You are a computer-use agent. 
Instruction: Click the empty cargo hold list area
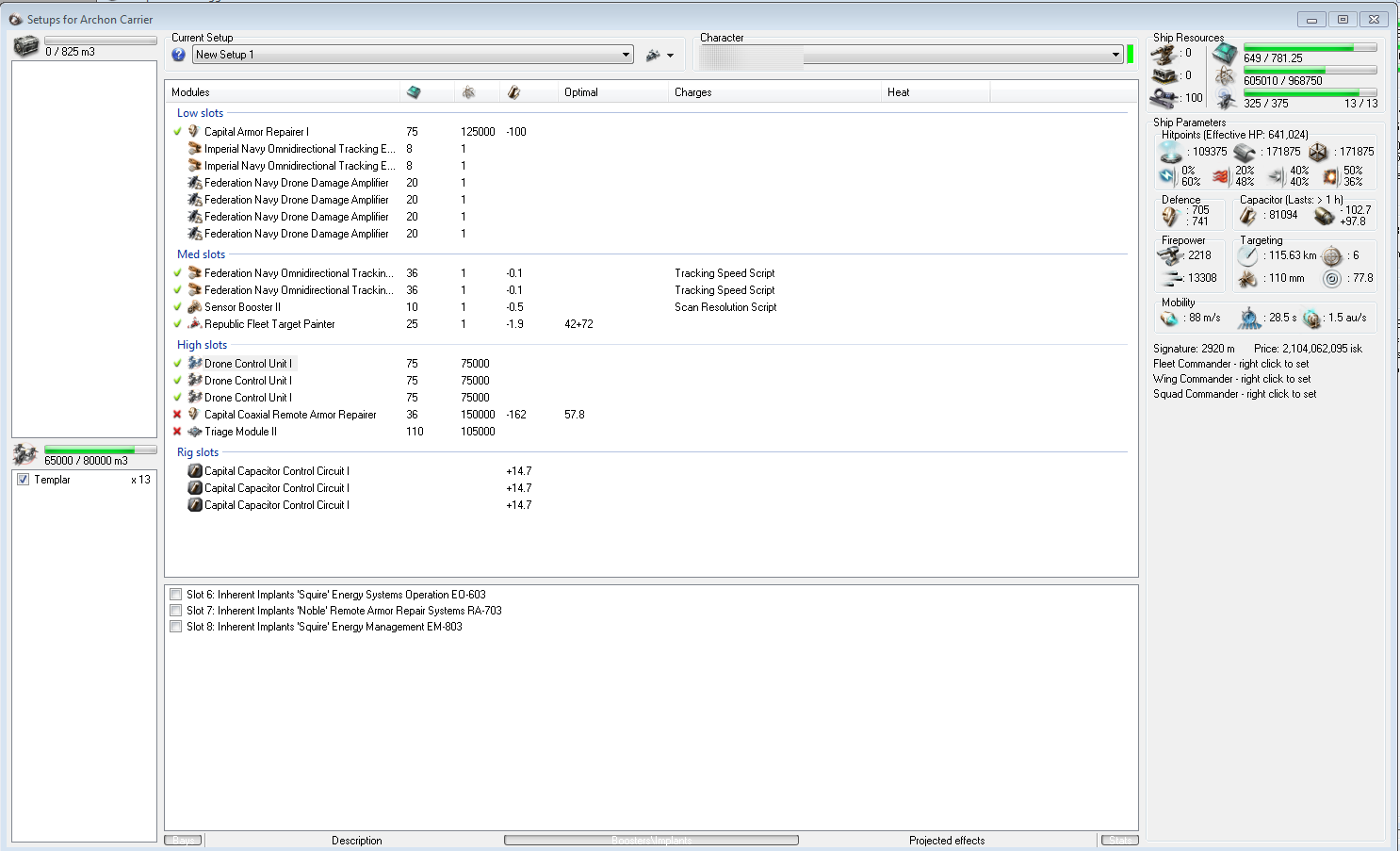[x=84, y=249]
